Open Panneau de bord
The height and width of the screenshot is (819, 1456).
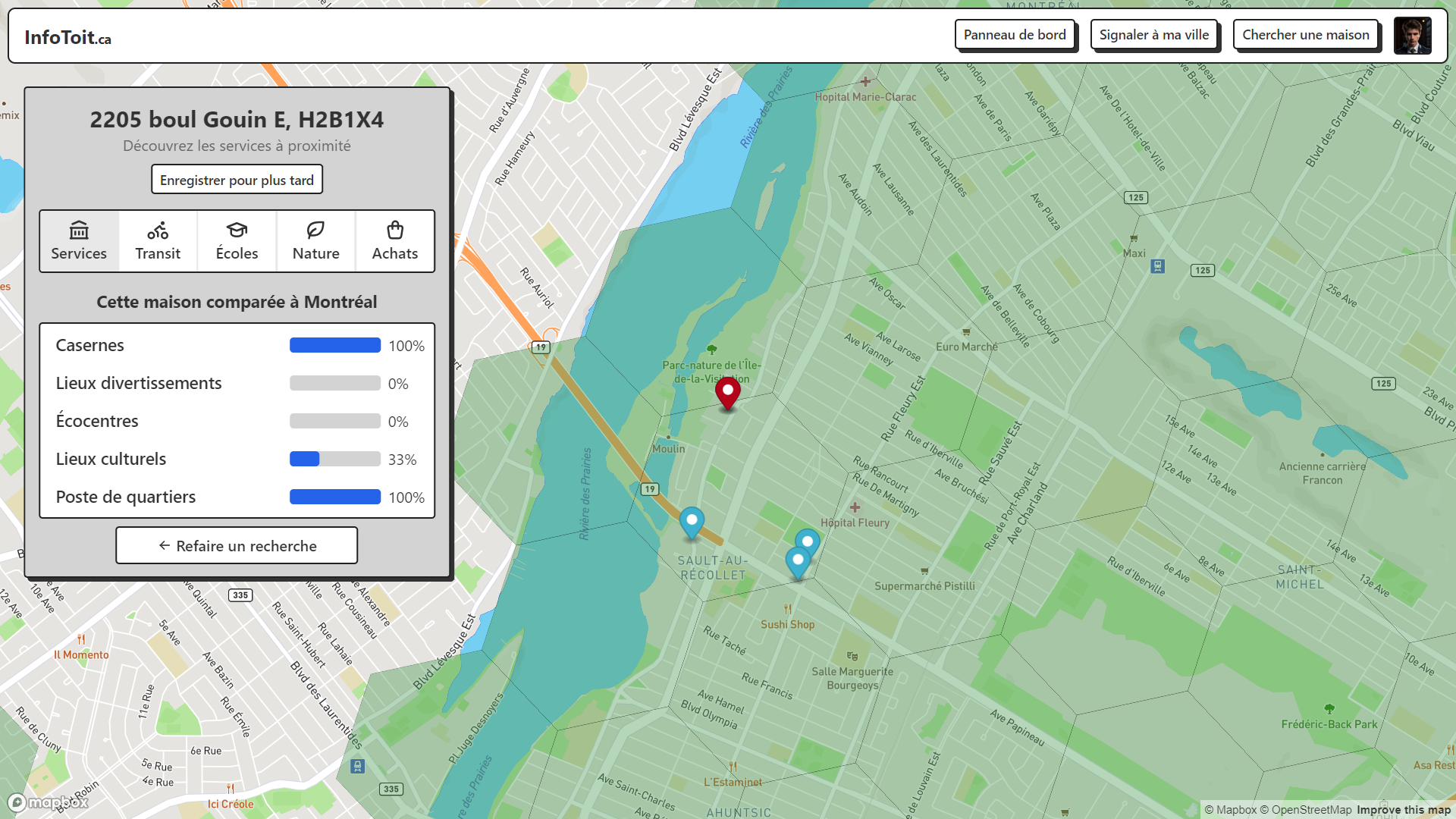coord(1014,35)
